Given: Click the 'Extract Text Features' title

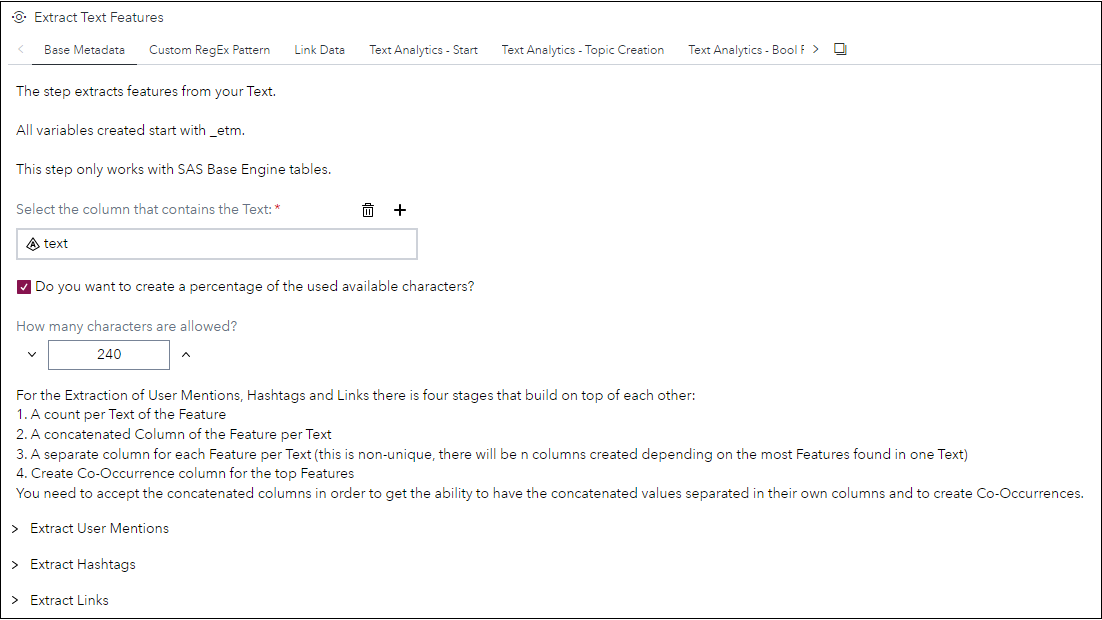Looking at the screenshot, I should [x=99, y=18].
